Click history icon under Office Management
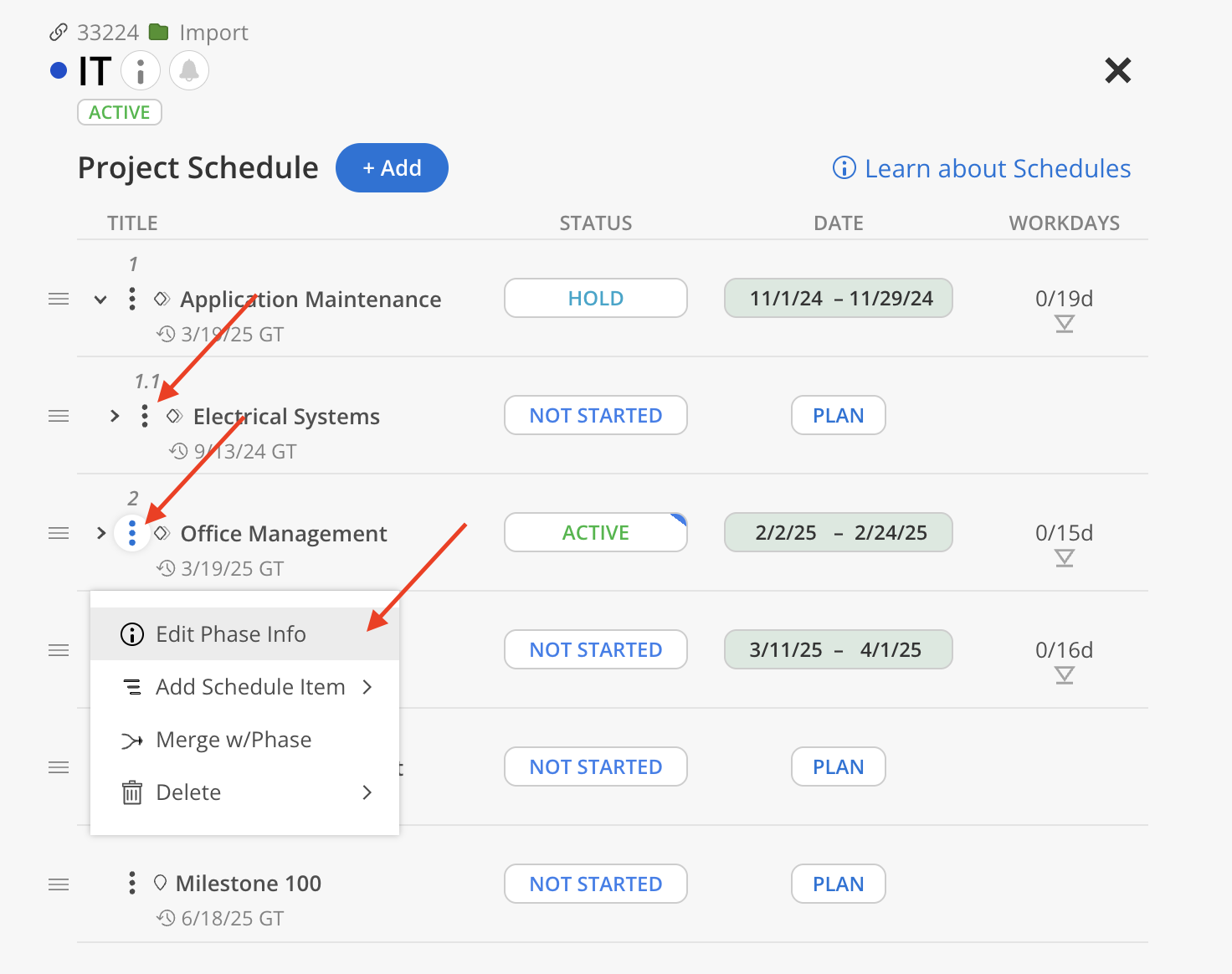The image size is (1232, 974). tap(166, 568)
